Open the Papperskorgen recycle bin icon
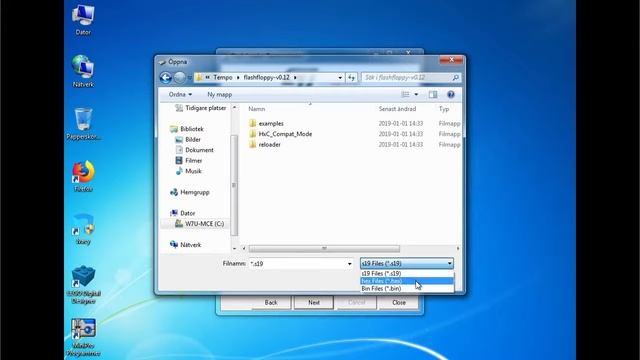This screenshot has width=640, height=360. tap(83, 124)
